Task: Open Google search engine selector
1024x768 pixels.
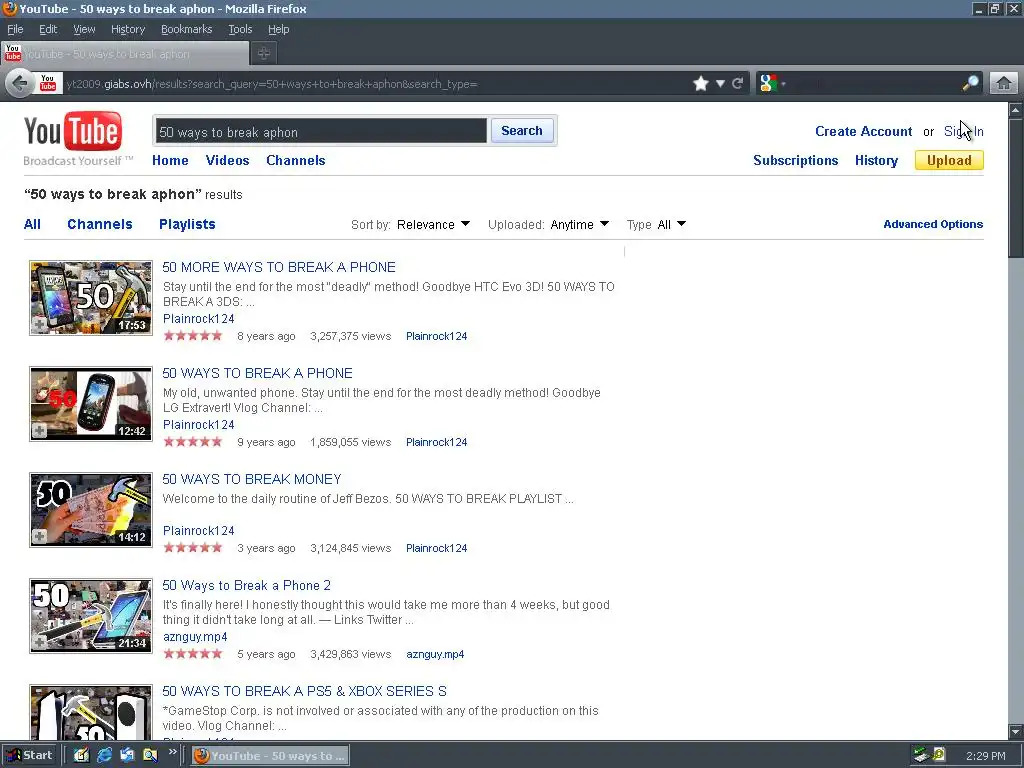Action: [772, 83]
